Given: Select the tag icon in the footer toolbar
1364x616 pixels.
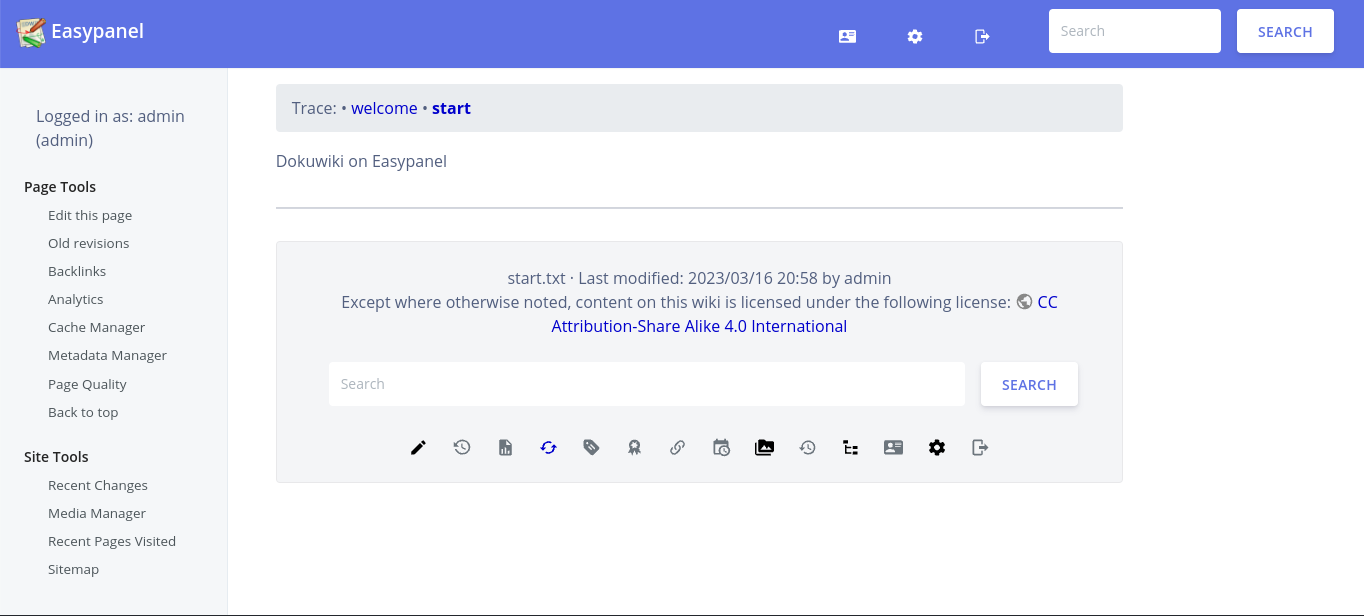Looking at the screenshot, I should (x=591, y=447).
